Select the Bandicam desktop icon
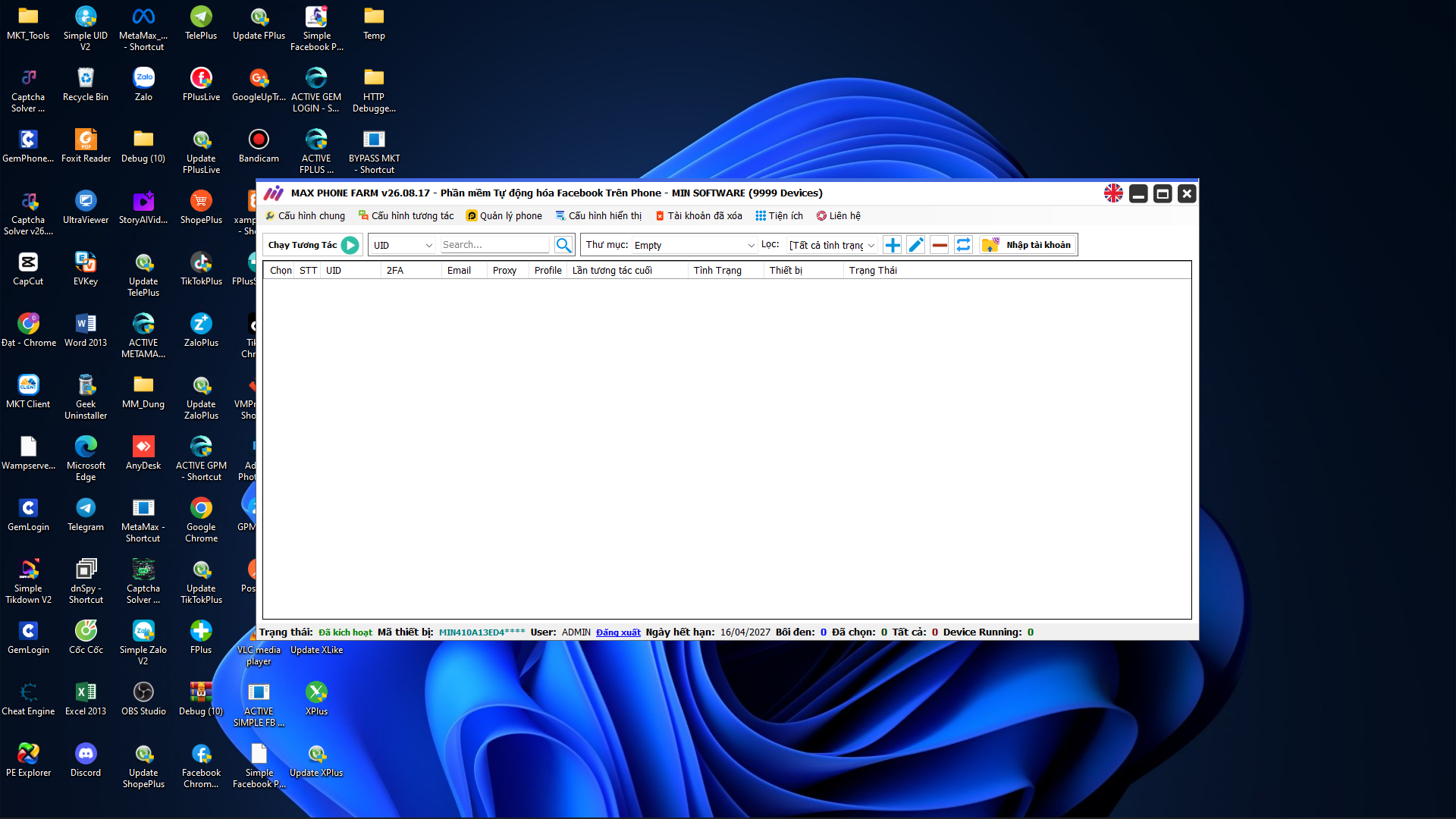 259,146
